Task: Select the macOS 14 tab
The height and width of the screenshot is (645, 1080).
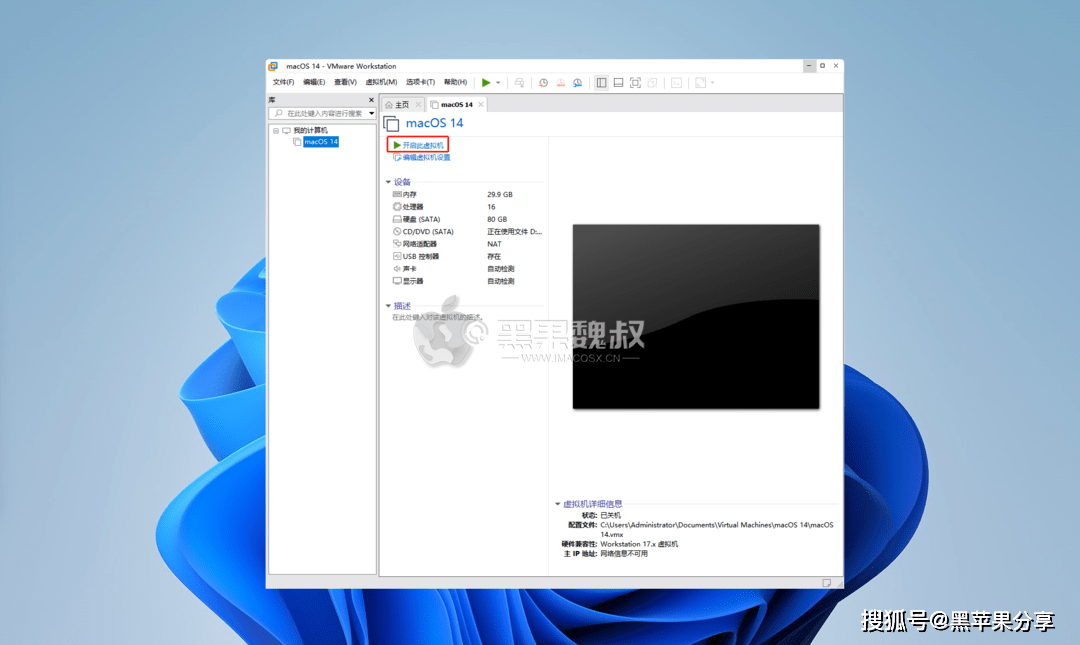Action: [457, 105]
